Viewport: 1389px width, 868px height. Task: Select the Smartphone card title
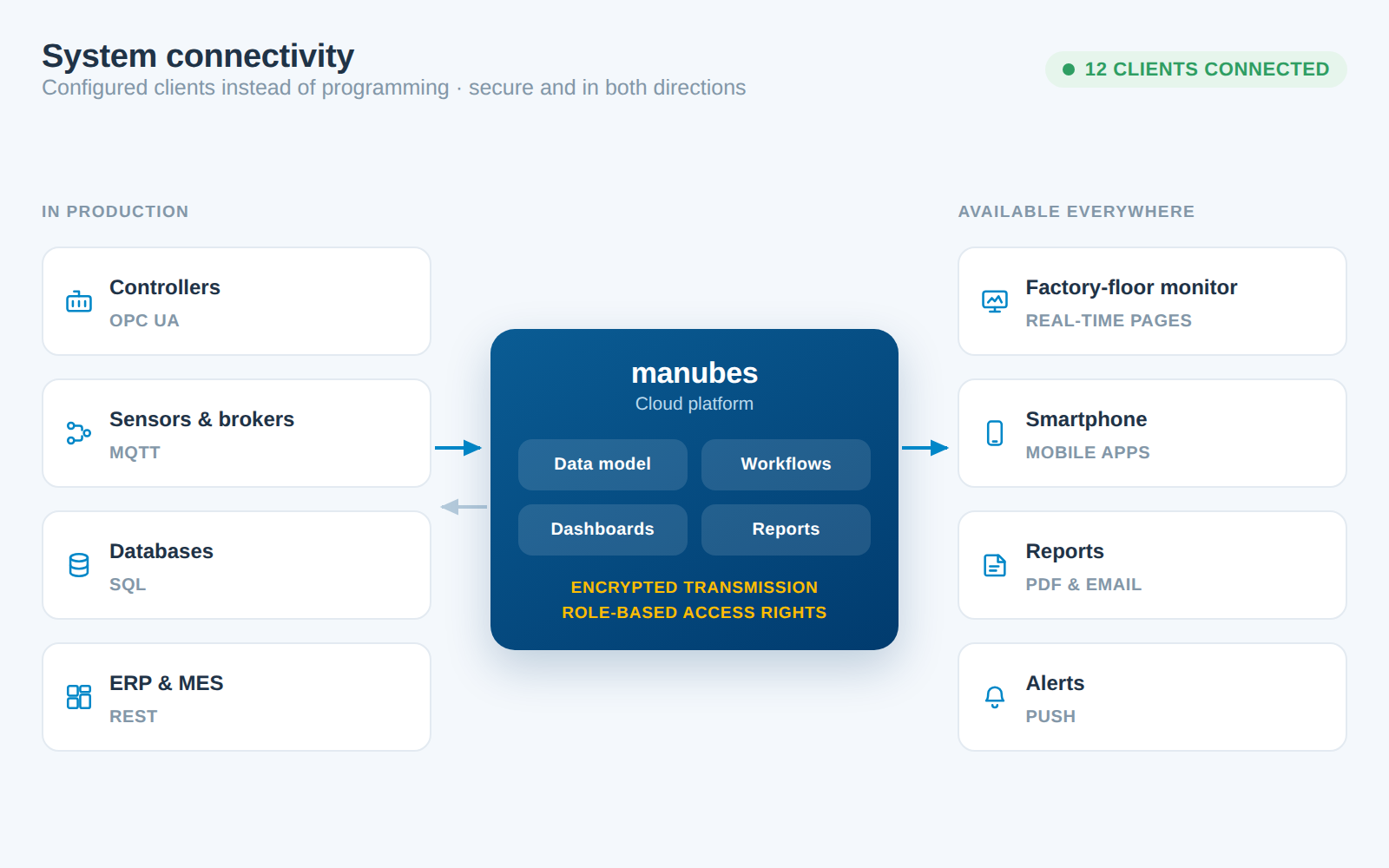pyautogui.click(x=1086, y=419)
